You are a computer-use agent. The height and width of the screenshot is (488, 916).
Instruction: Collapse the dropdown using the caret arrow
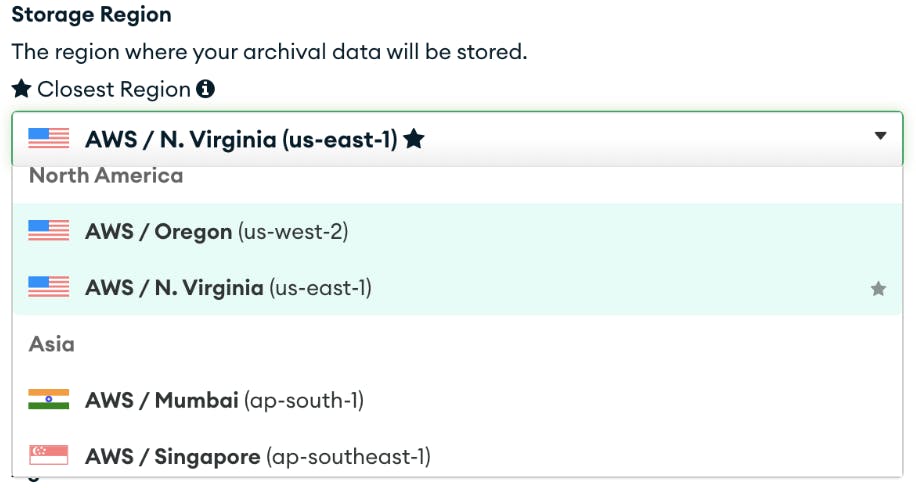click(x=880, y=137)
